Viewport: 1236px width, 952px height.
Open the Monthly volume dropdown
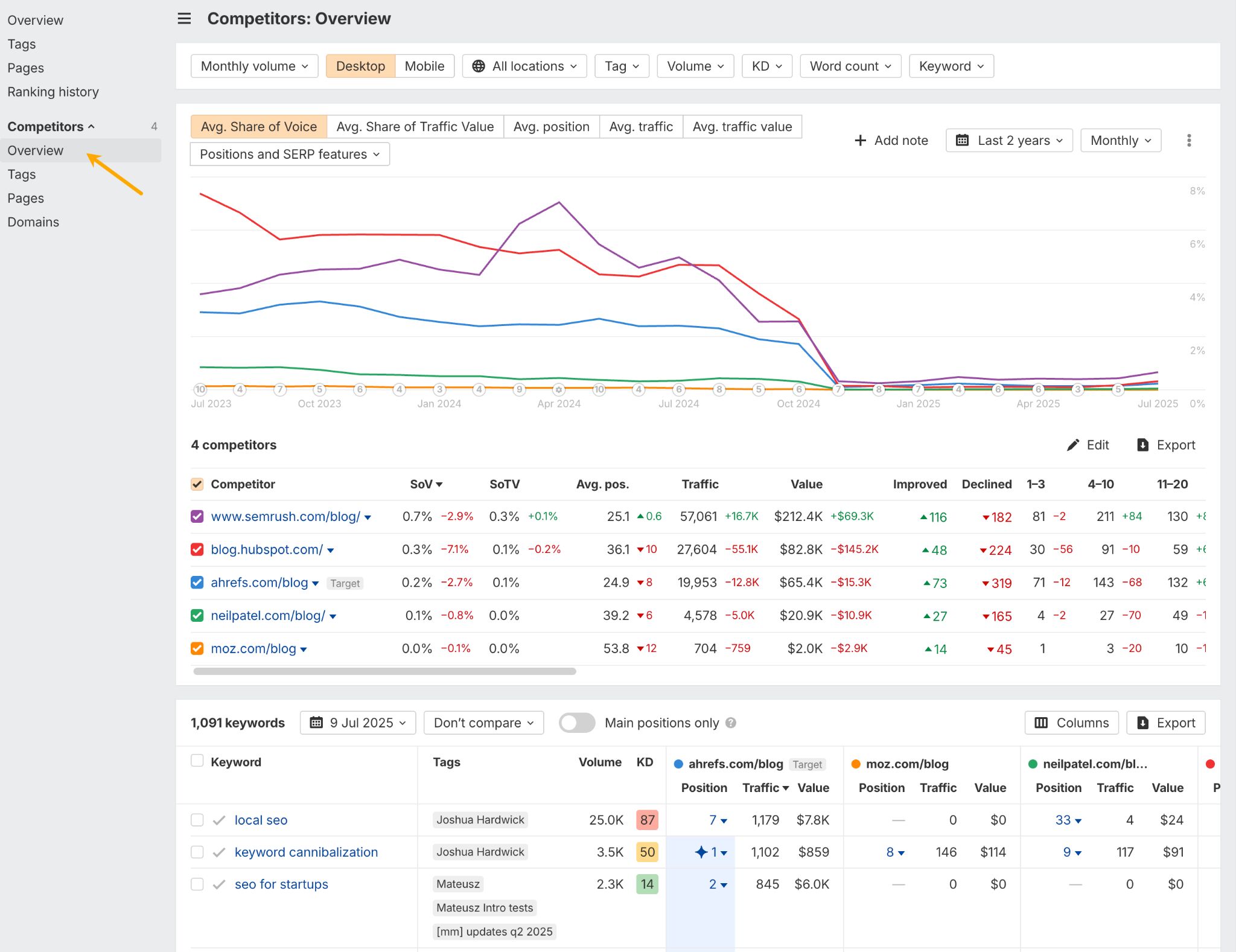pyautogui.click(x=253, y=66)
